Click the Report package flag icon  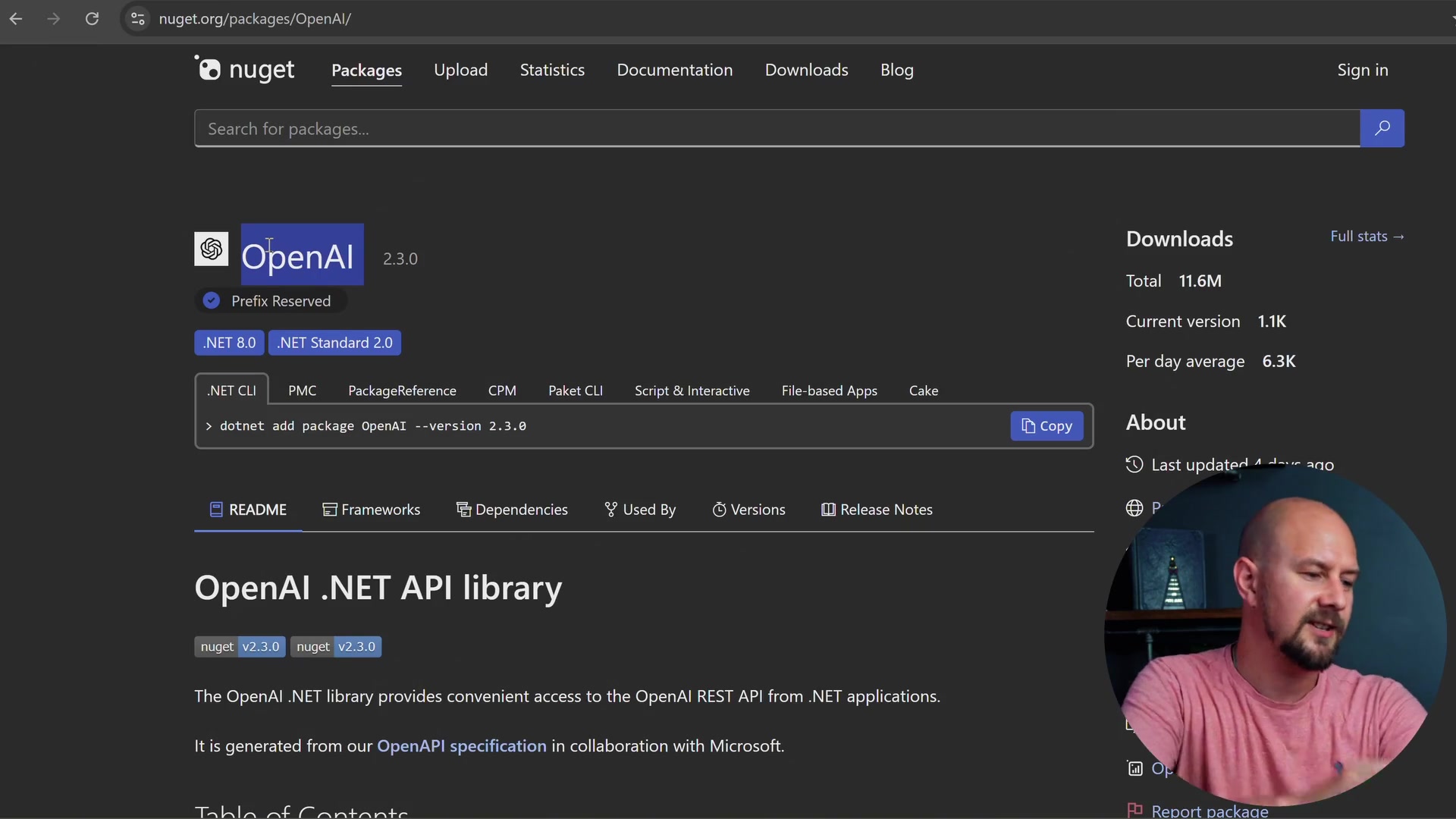click(x=1134, y=810)
